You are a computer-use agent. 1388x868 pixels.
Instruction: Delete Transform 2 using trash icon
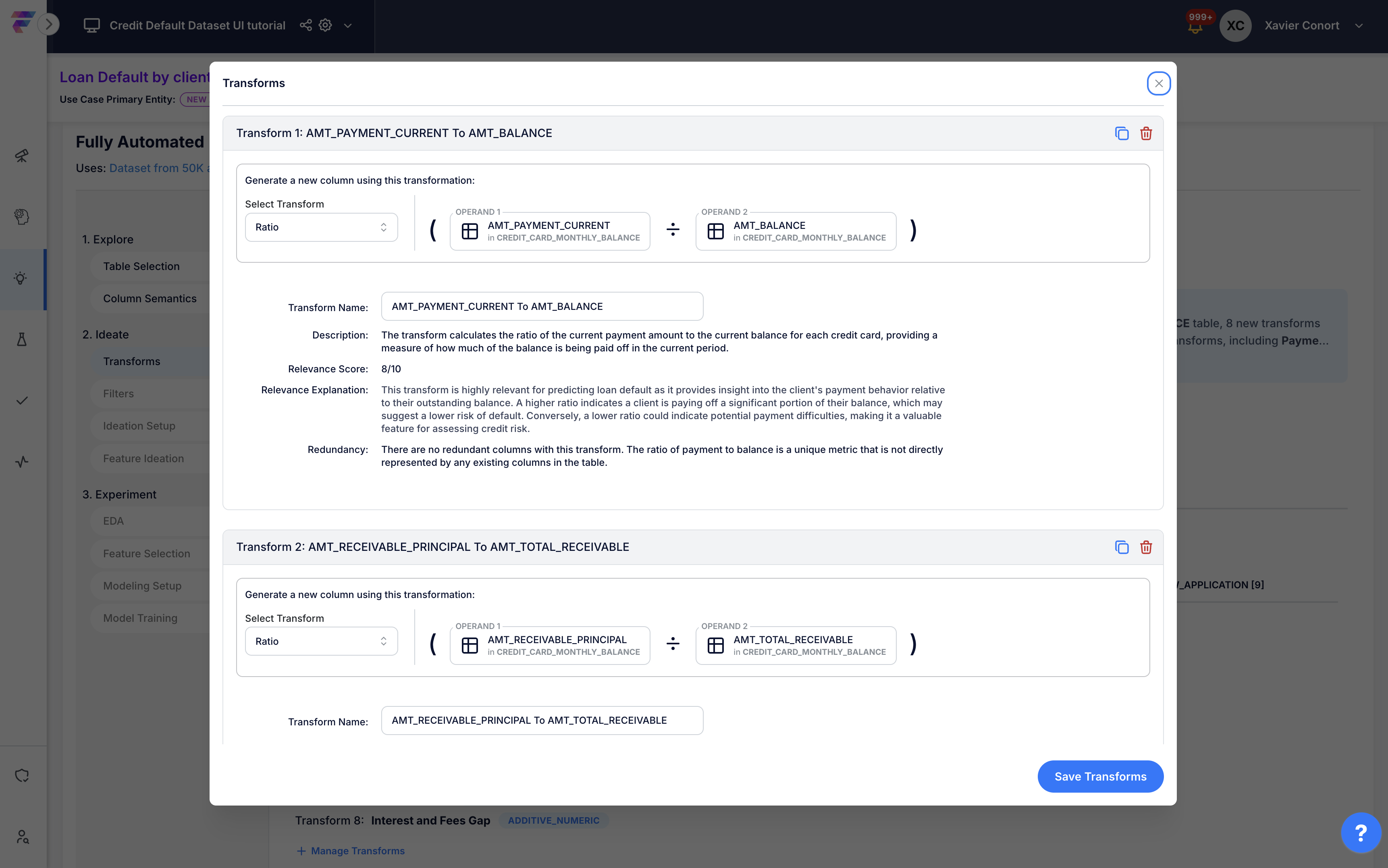[1146, 547]
